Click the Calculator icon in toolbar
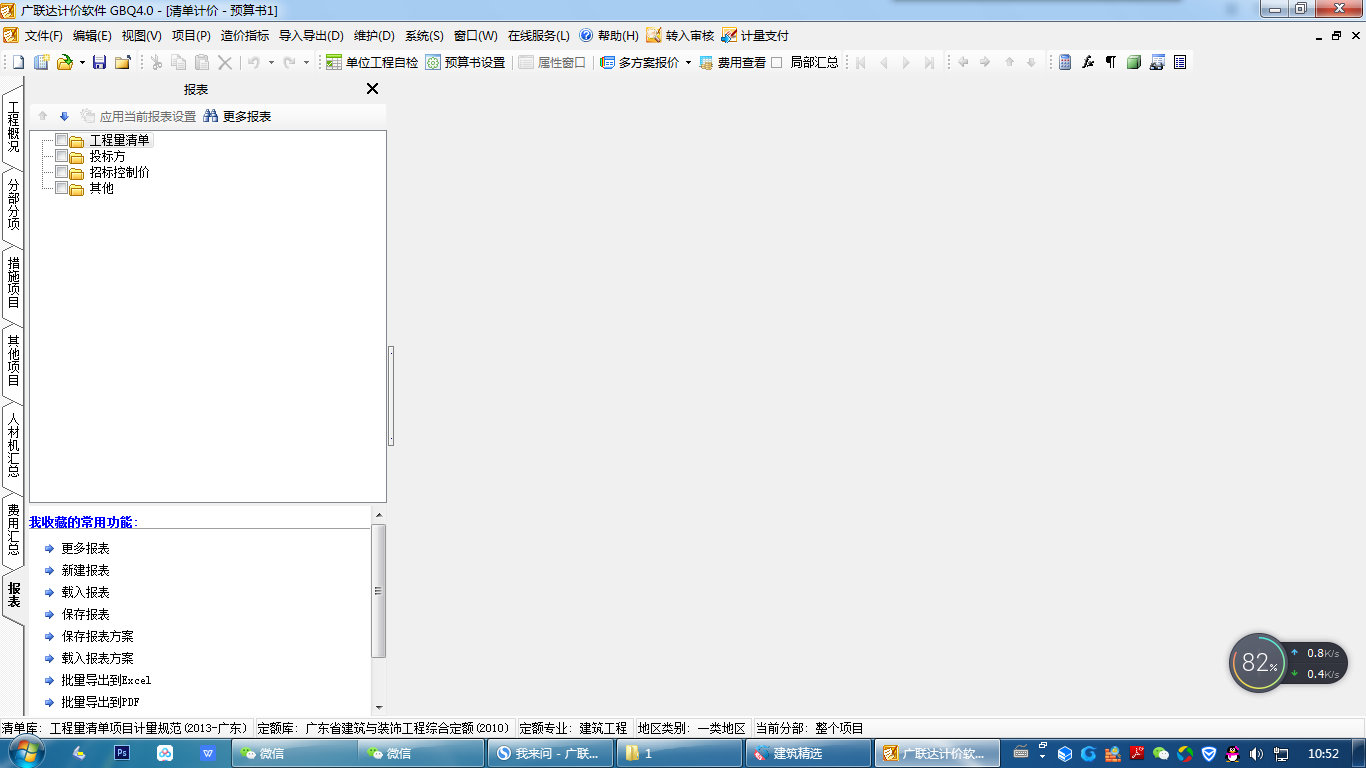 1065,62
